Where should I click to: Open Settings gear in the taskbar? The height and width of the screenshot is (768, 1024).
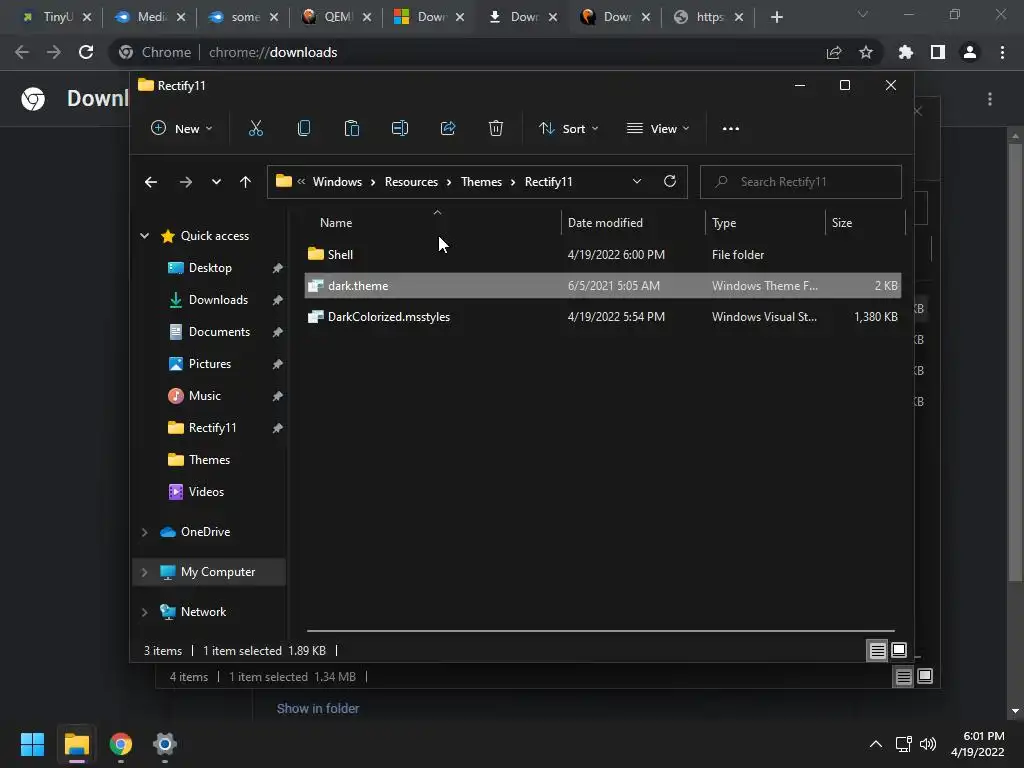click(165, 744)
